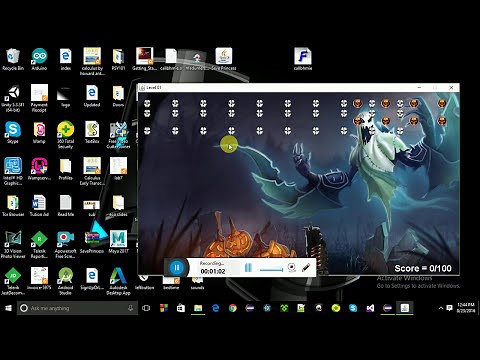480x360 pixels.
Task: Select the Tor Browser folder
Action: [13, 206]
